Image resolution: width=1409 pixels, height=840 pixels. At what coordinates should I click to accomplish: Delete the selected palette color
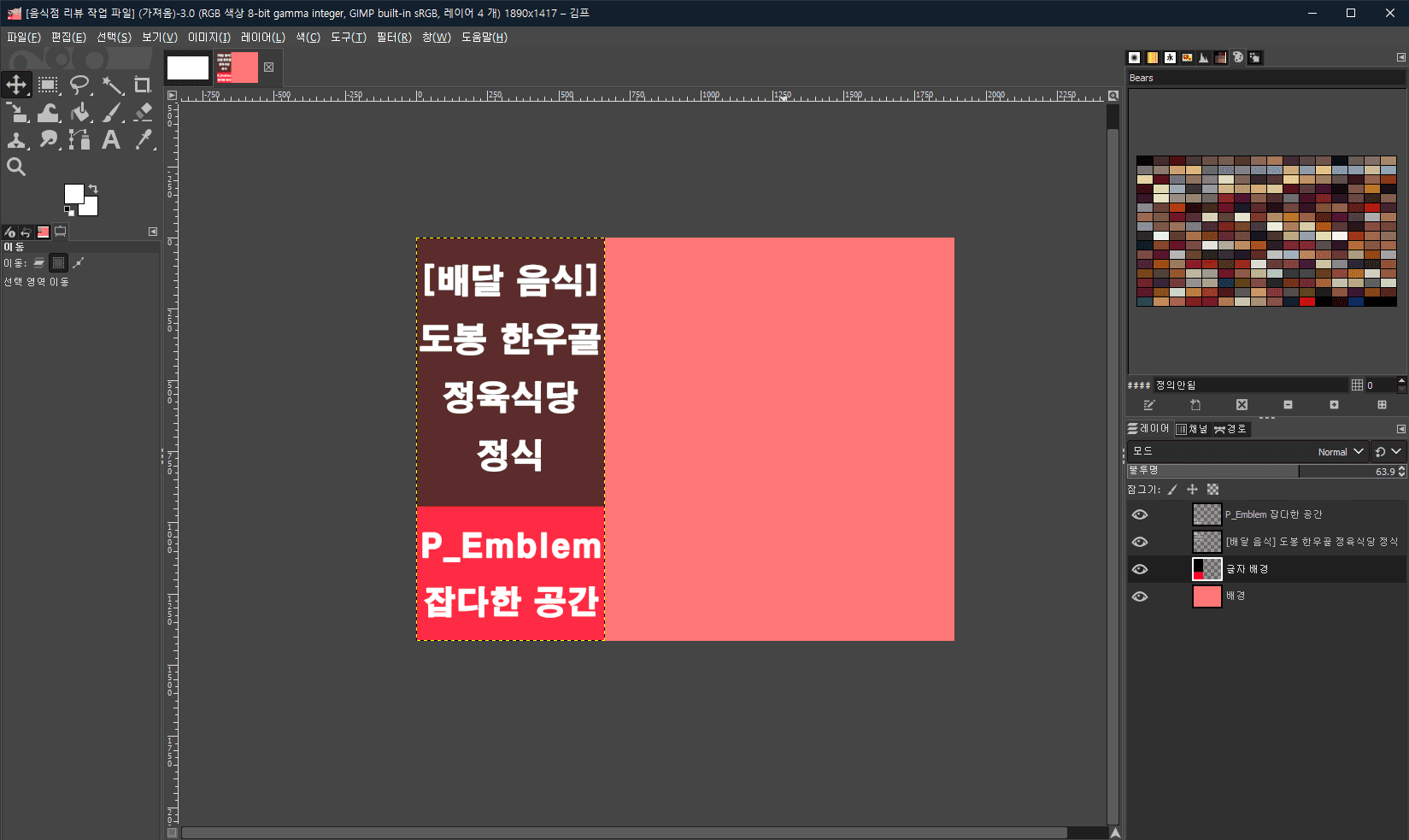click(x=1242, y=405)
